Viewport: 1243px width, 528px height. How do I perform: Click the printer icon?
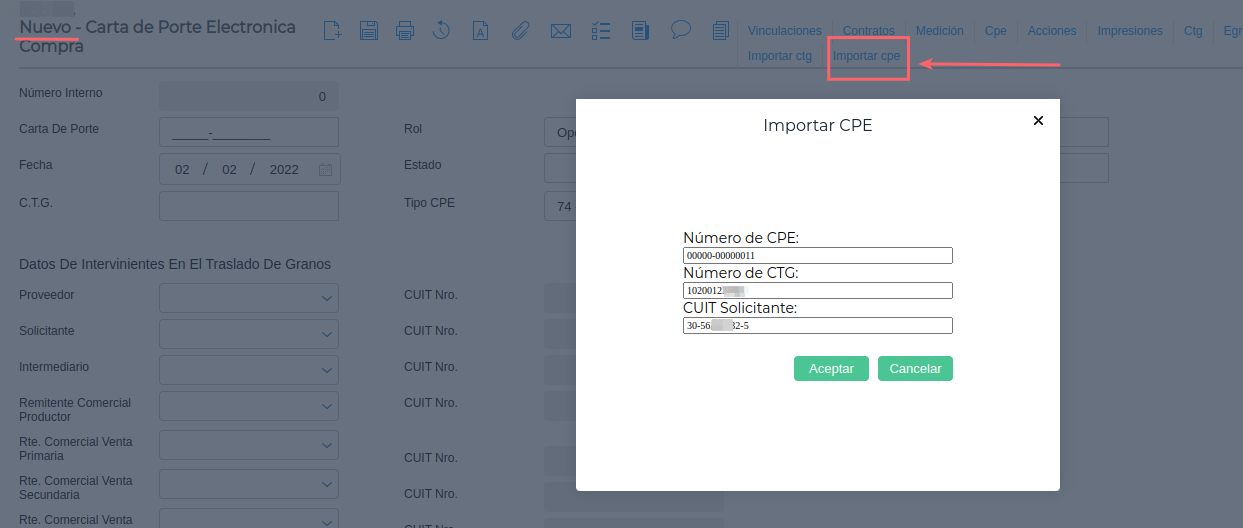pyautogui.click(x=405, y=31)
